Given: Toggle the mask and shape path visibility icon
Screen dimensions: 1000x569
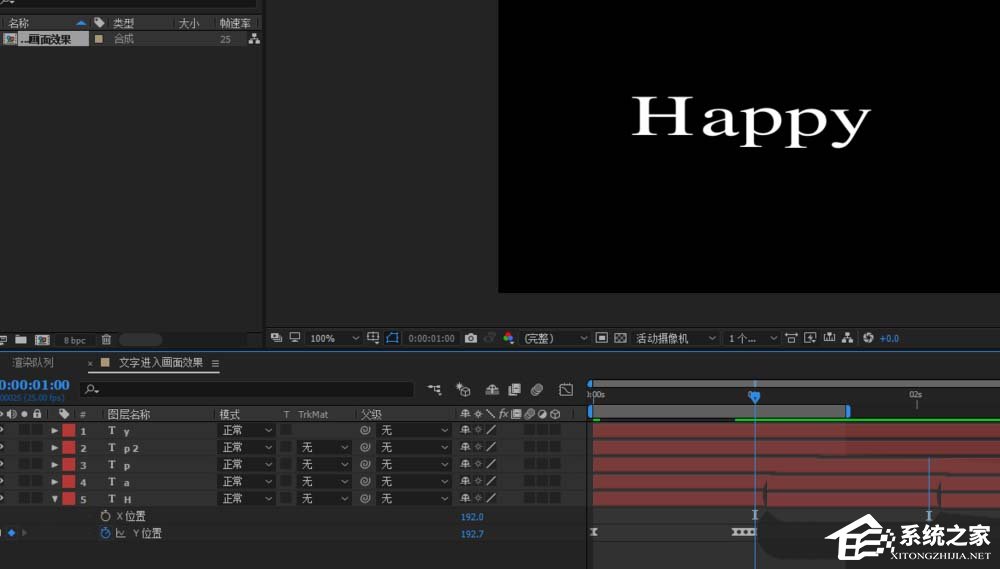Looking at the screenshot, I should click(x=392, y=339).
